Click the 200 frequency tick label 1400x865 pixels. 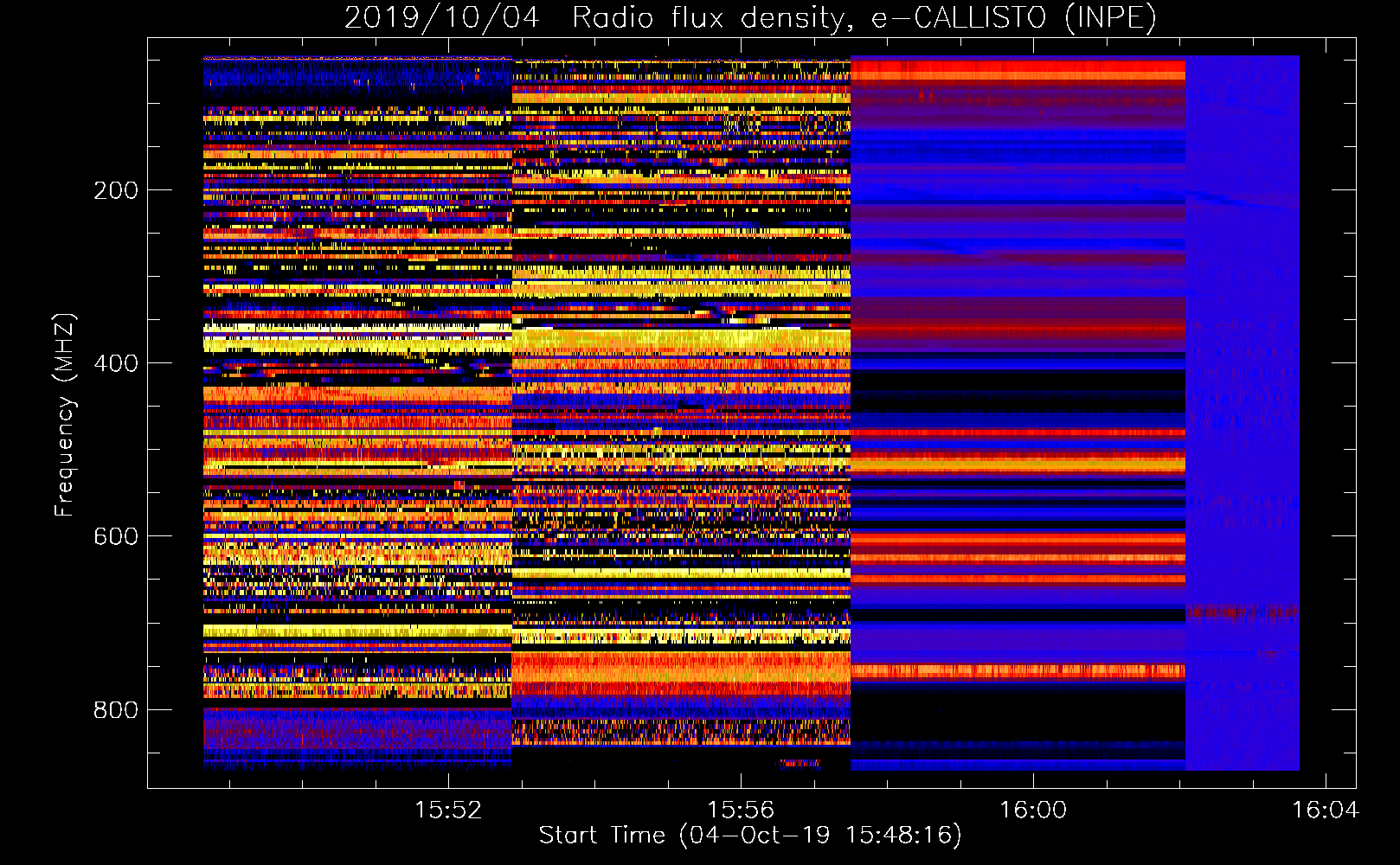(x=116, y=190)
